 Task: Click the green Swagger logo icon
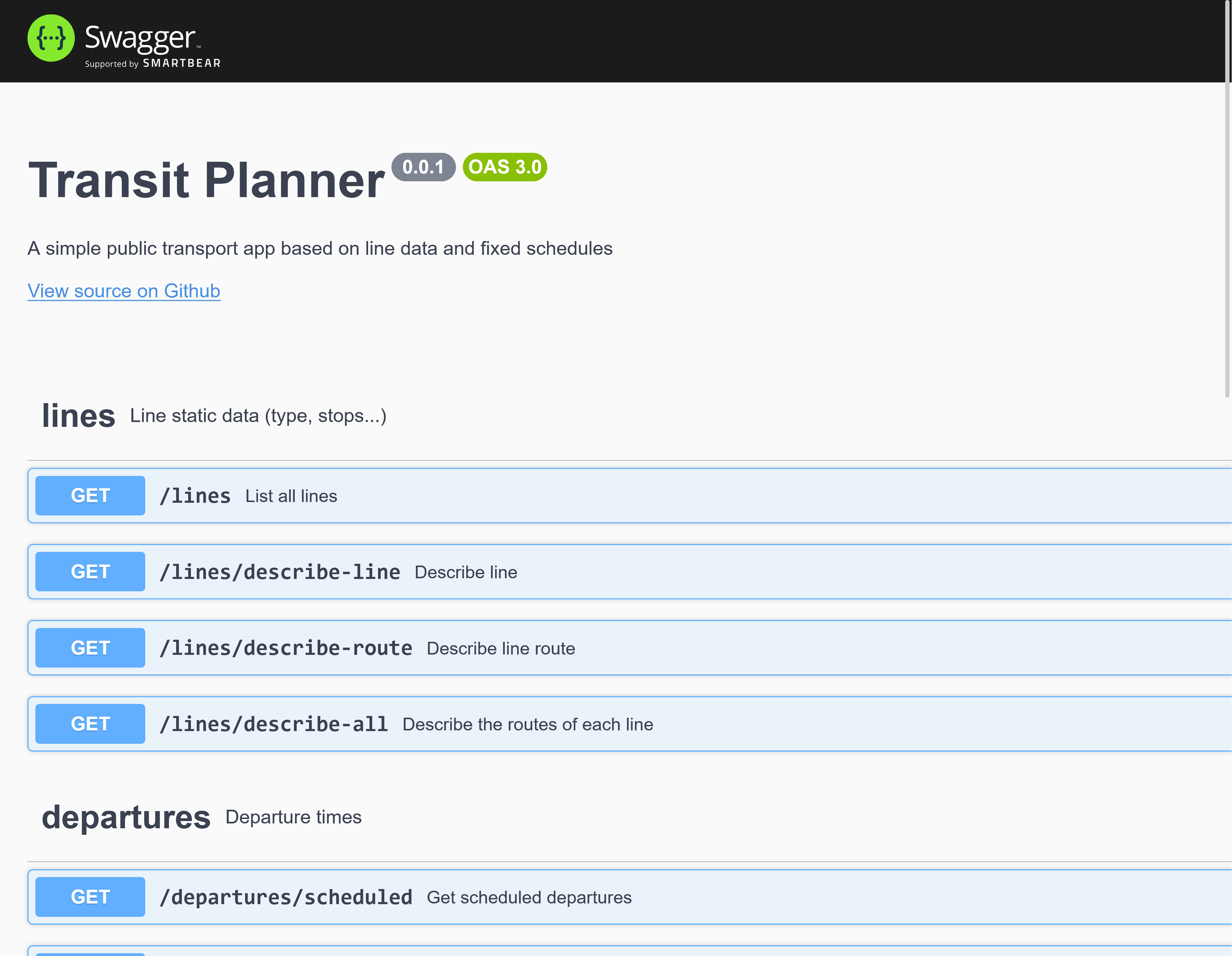(x=51, y=38)
